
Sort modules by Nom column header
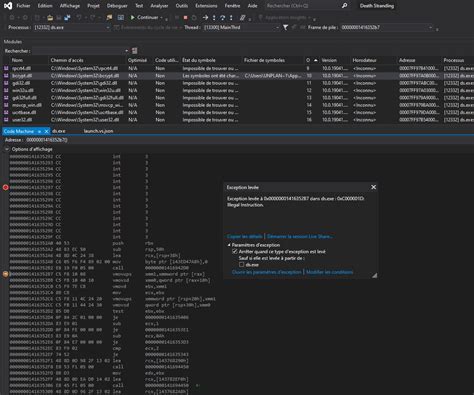[17, 60]
